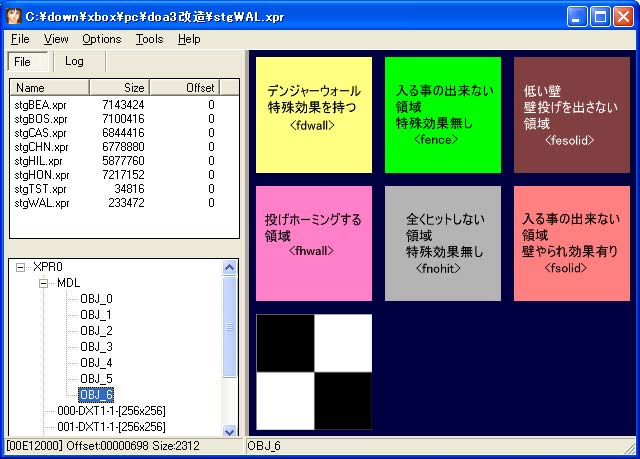Screen dimensions: 640x459
Task: Select OBJ_2 in the tree
Action: click(96, 331)
